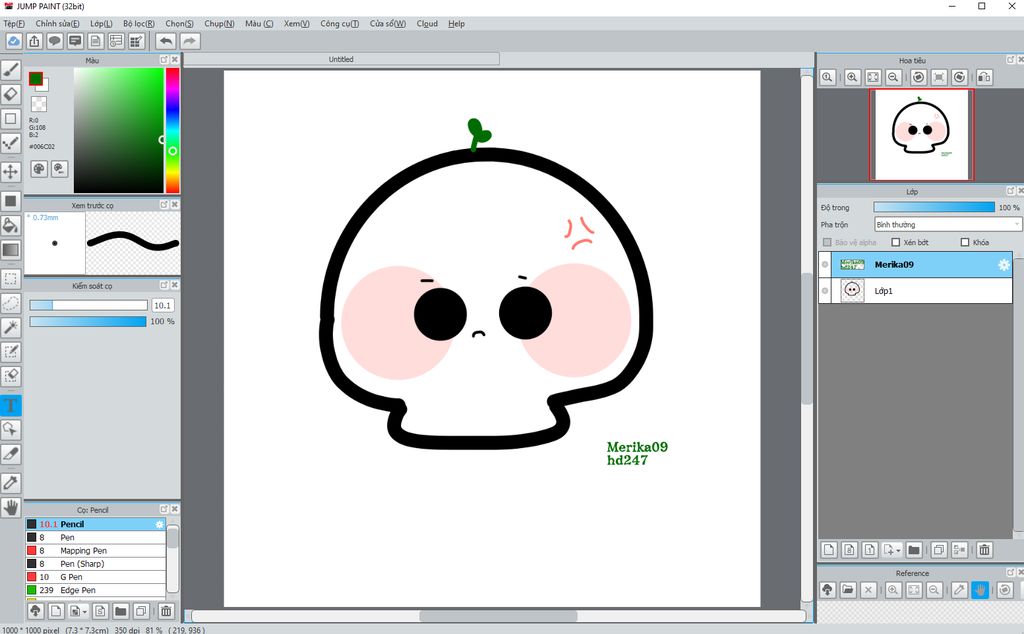Click the brush size value field 10.1
The image size is (1024, 634).
click(163, 305)
